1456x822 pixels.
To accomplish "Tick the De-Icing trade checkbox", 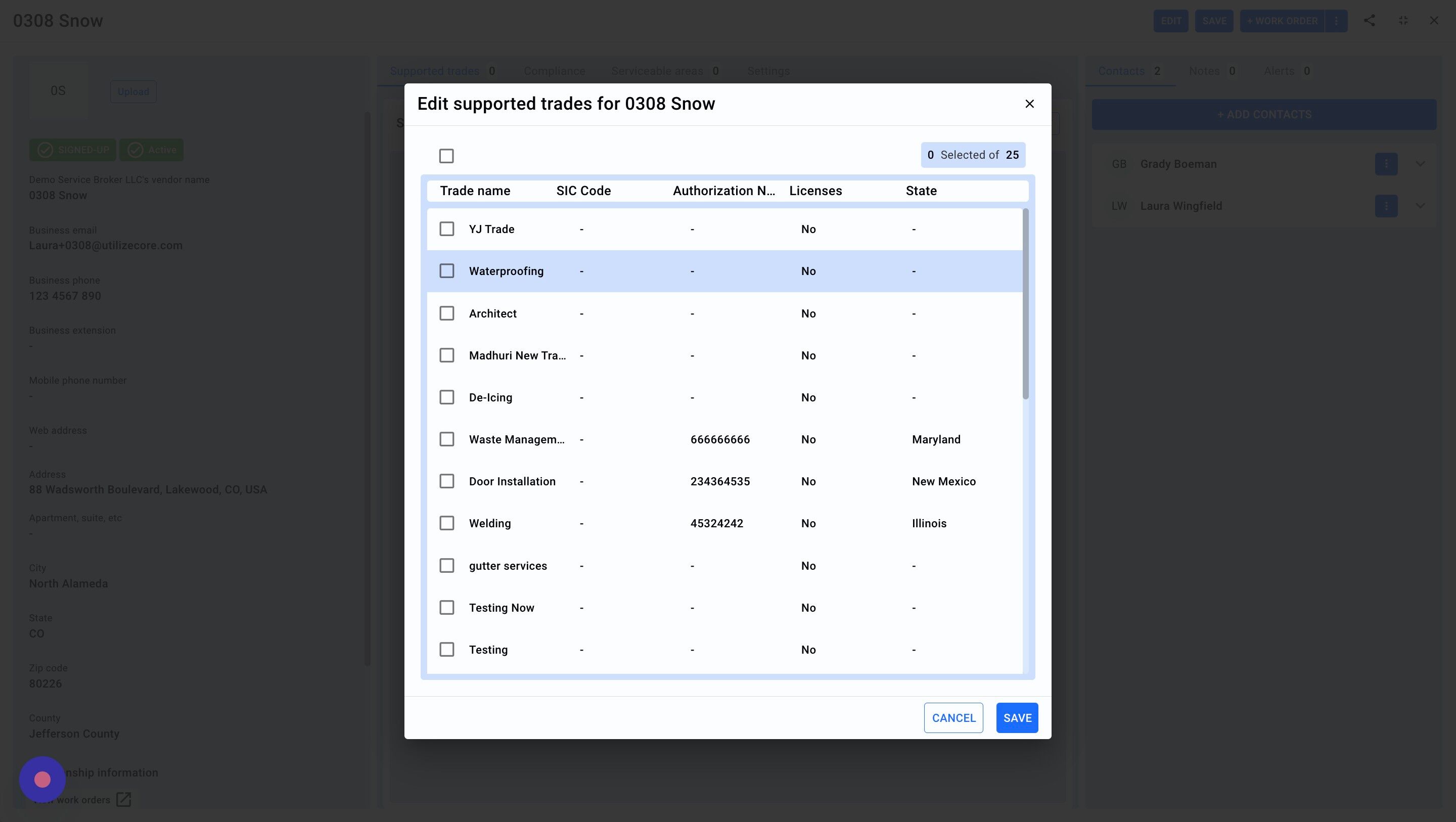I will coord(446,397).
